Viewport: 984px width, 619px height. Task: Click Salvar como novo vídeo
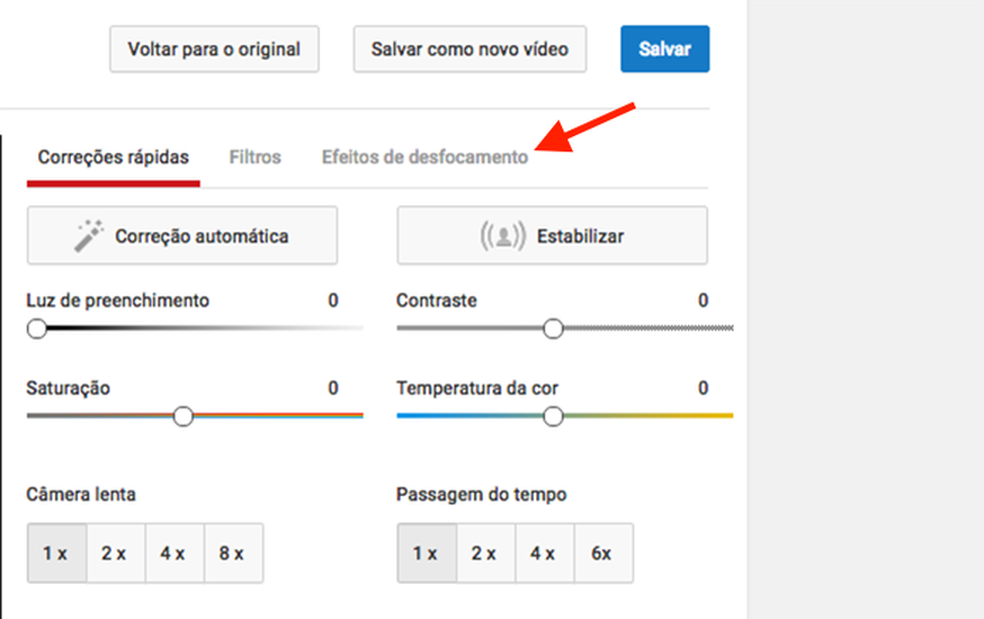pos(469,48)
